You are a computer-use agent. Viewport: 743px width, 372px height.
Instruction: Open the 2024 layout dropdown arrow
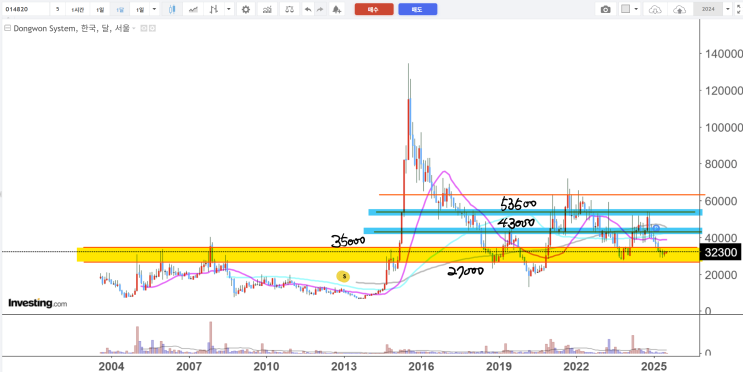pos(728,9)
